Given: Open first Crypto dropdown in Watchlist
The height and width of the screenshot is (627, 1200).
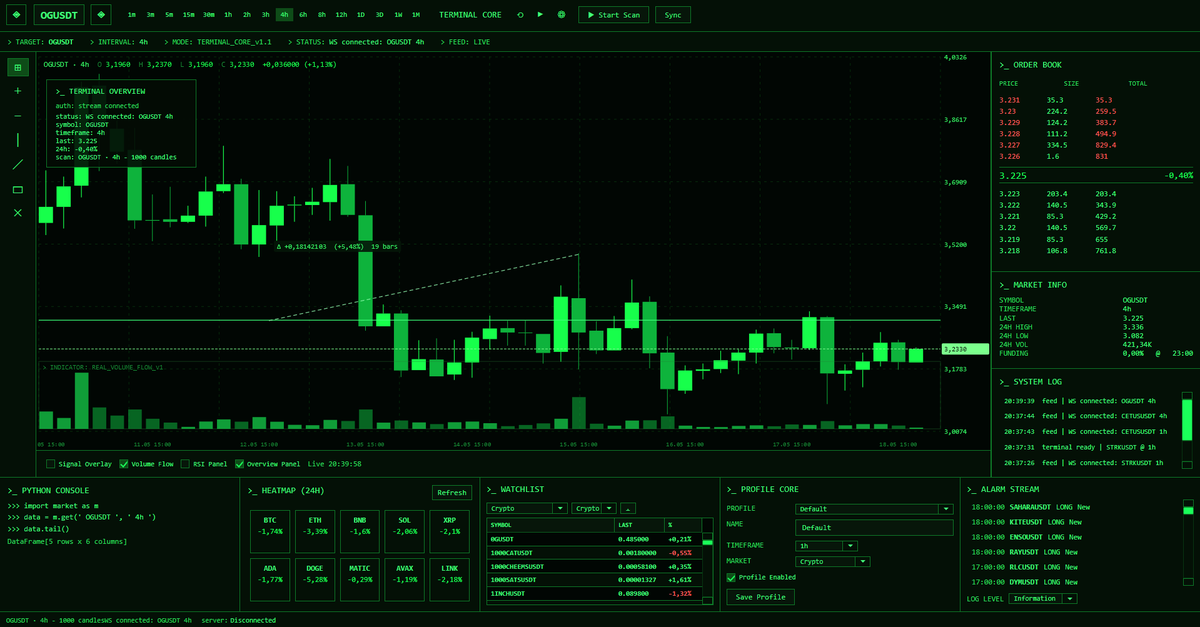Looking at the screenshot, I should point(528,508).
